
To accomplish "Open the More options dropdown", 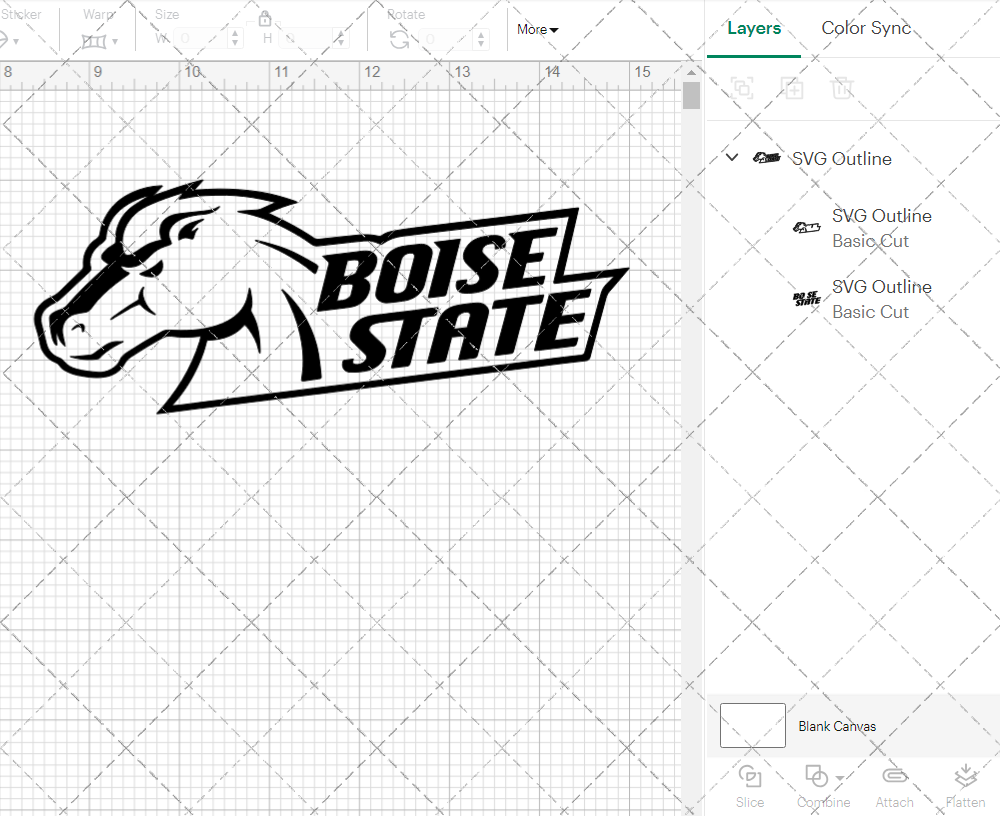I will [x=537, y=30].
